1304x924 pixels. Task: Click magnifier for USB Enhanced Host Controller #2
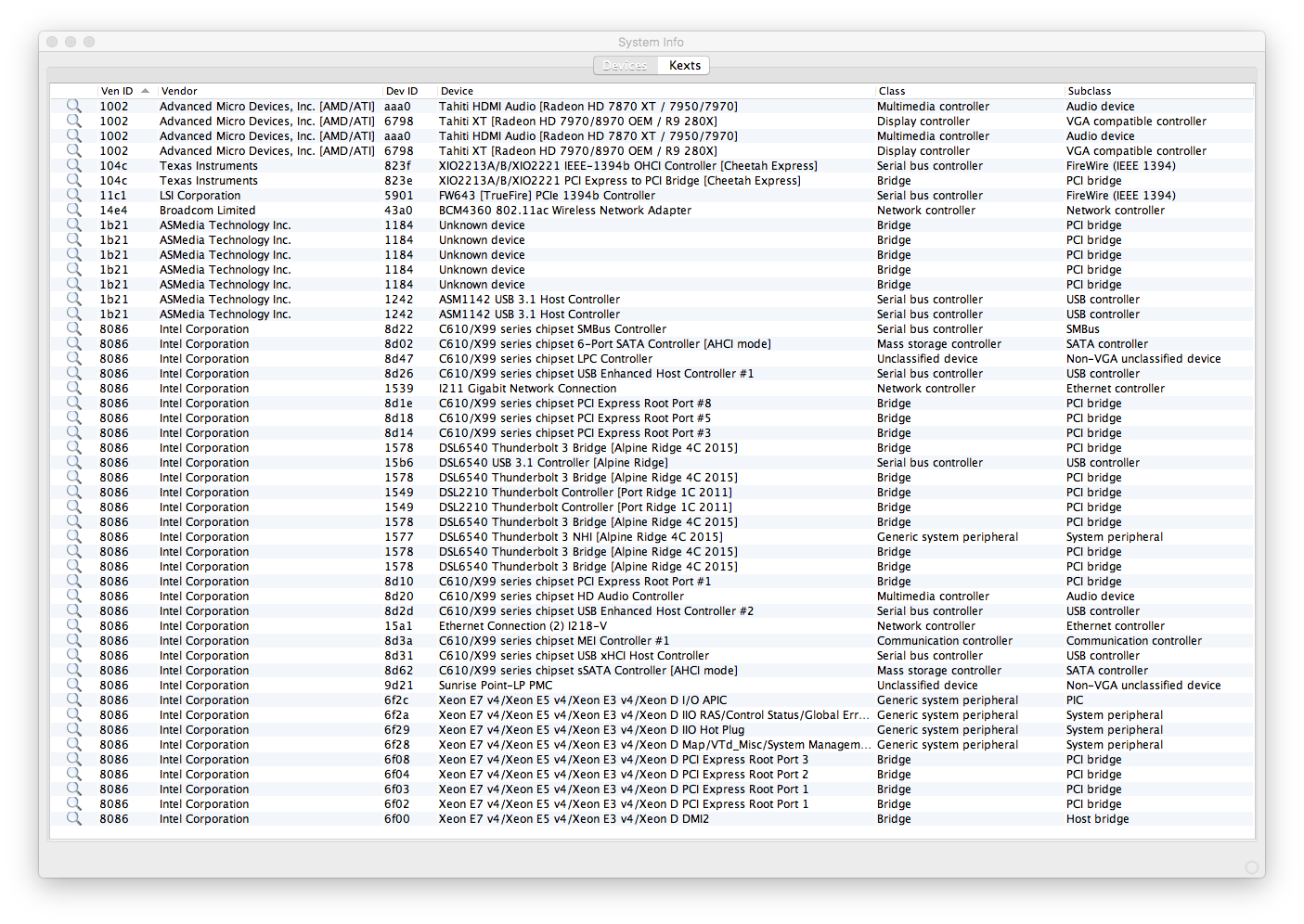click(73, 611)
